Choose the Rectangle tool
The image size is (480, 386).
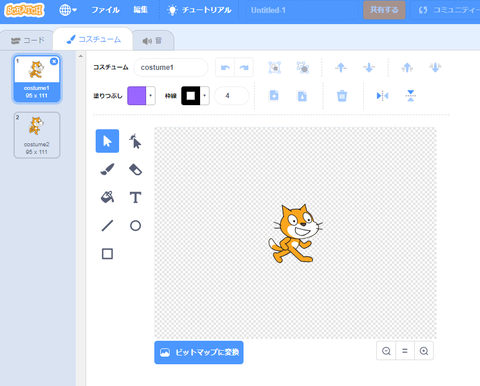click(x=107, y=254)
